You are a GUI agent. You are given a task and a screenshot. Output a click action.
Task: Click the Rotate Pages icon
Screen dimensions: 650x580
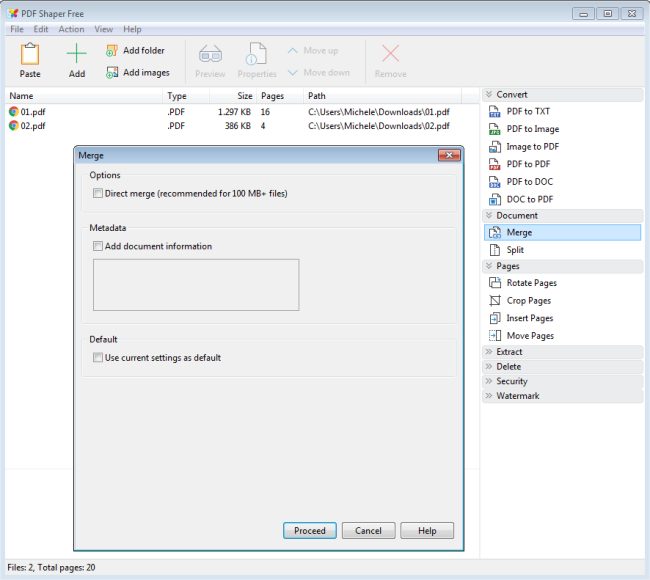click(495, 283)
